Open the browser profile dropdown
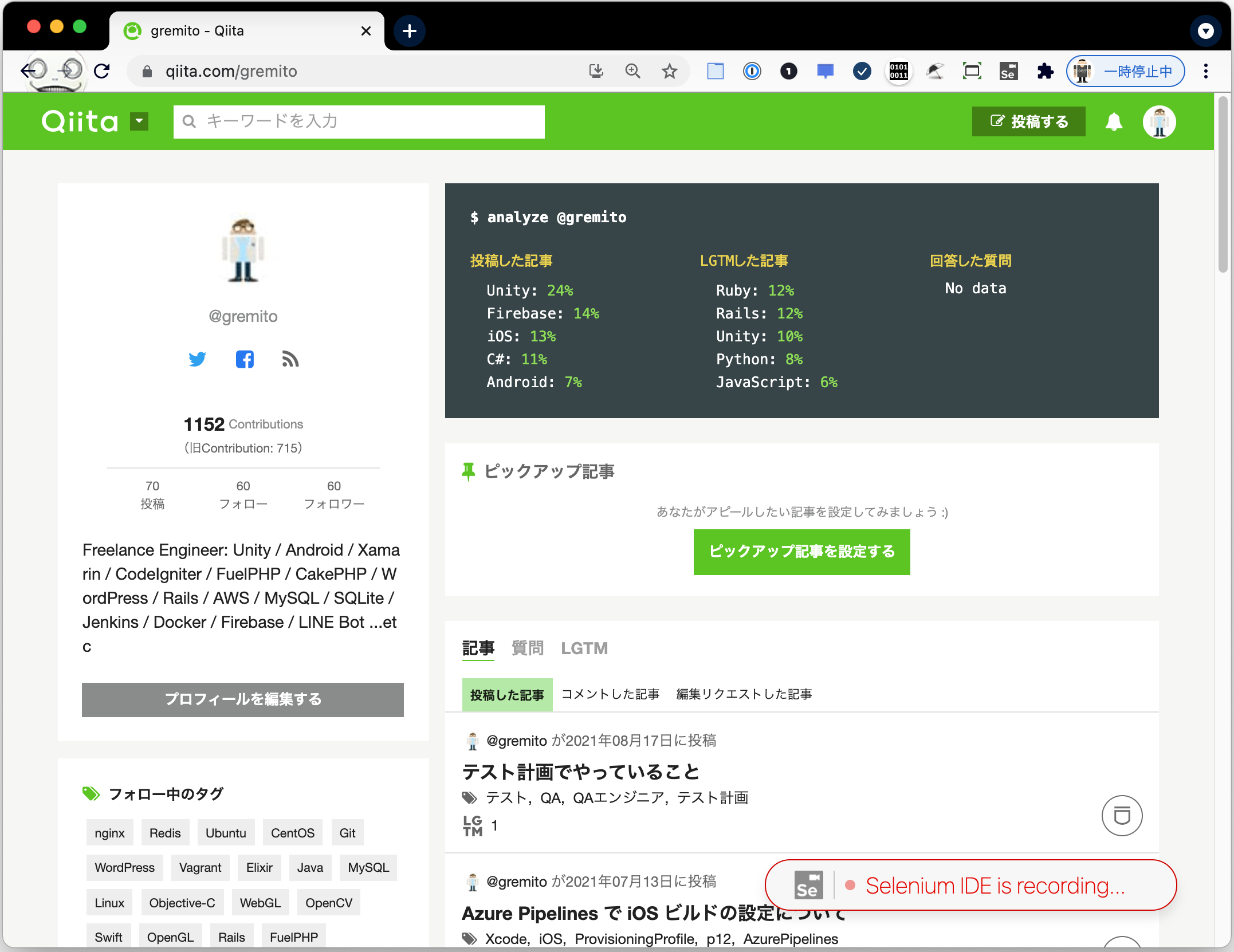The image size is (1234, 952). [x=1205, y=31]
